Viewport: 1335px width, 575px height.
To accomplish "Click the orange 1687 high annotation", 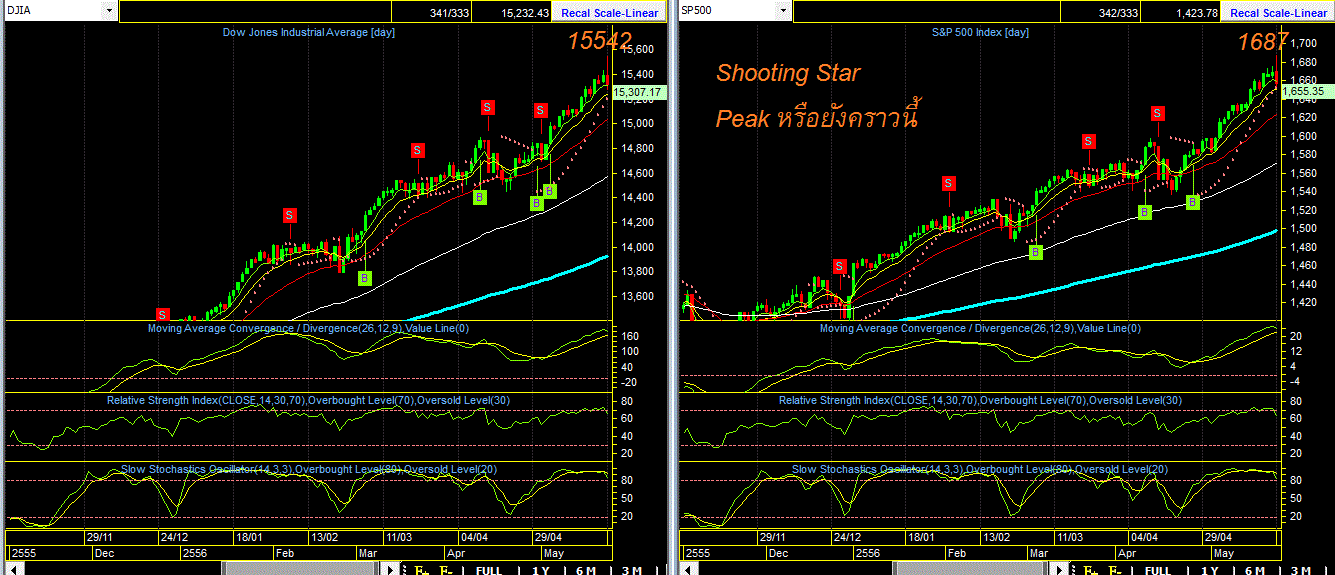I will pyautogui.click(x=1263, y=41).
